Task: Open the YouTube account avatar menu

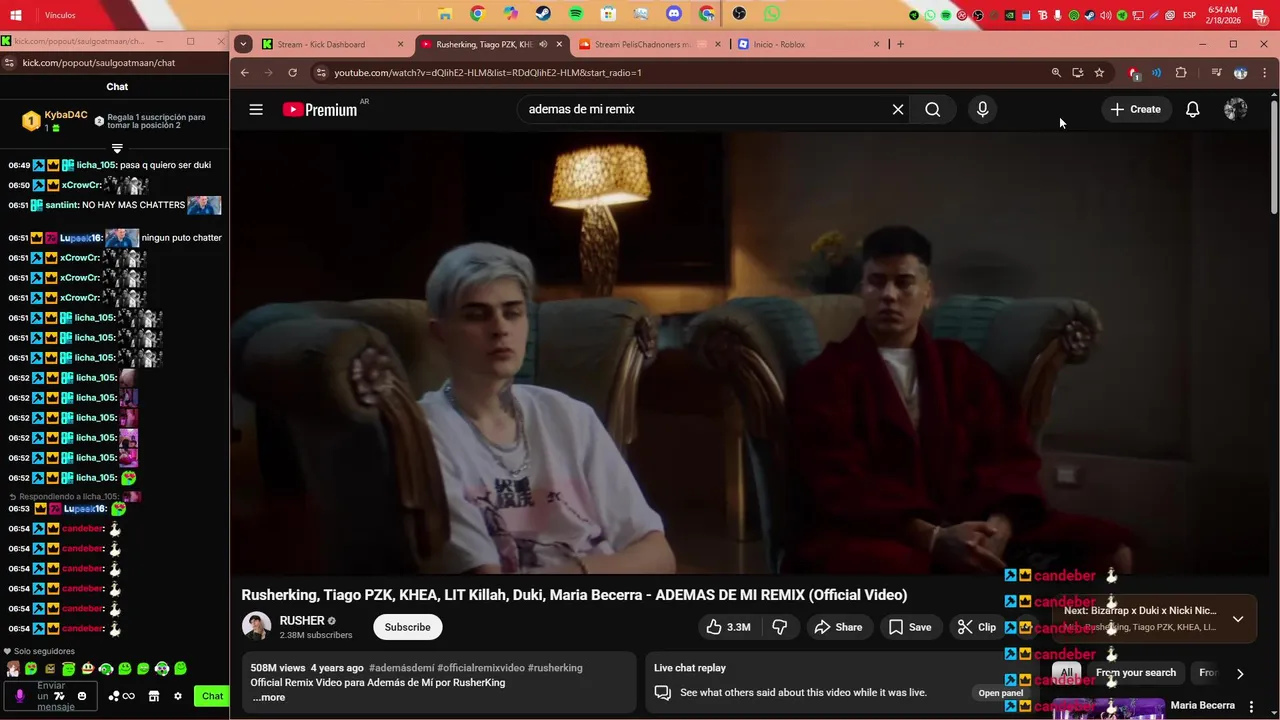Action: coord(1236,110)
